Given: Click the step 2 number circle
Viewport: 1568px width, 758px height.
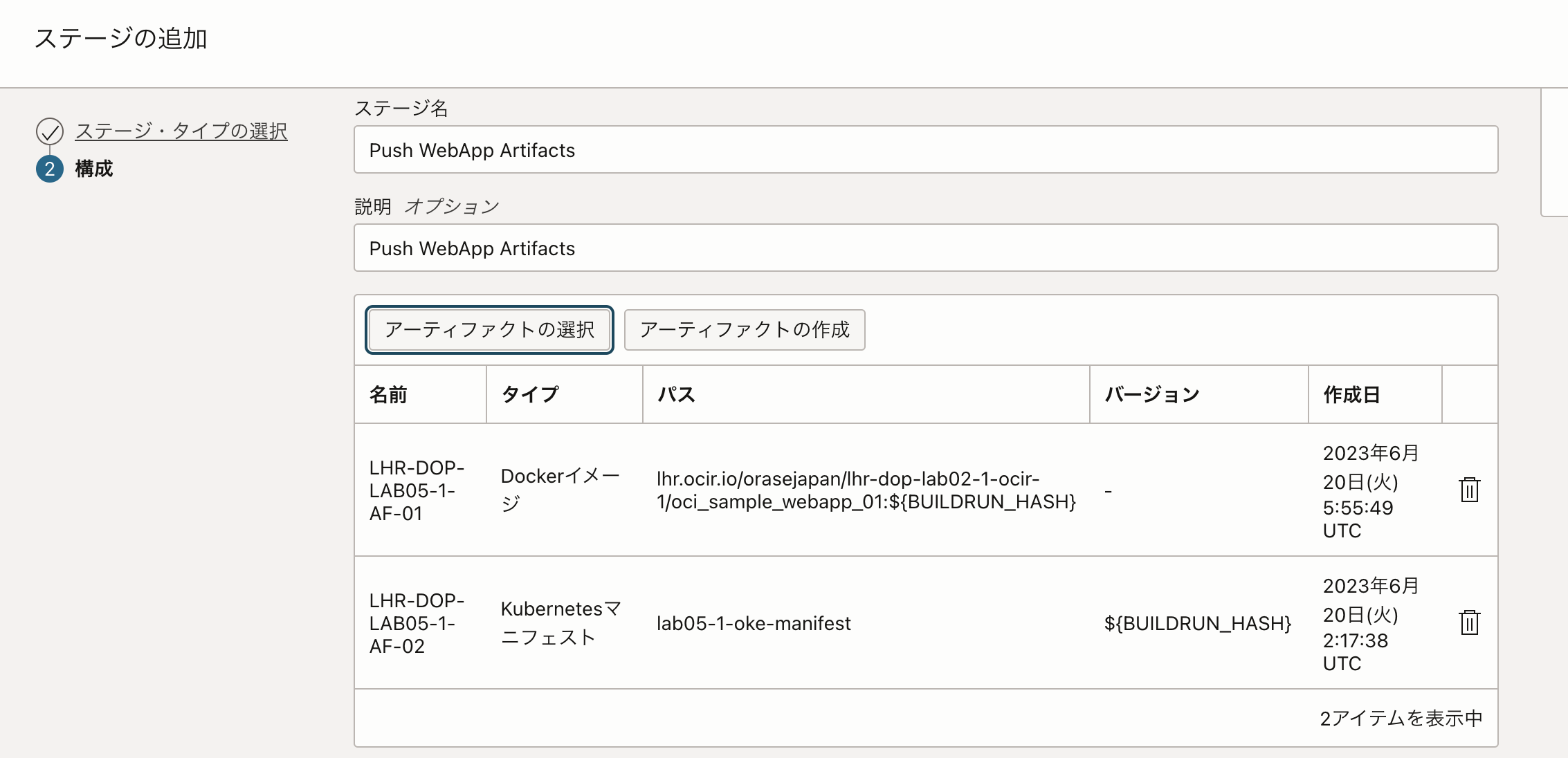Looking at the screenshot, I should pyautogui.click(x=50, y=169).
